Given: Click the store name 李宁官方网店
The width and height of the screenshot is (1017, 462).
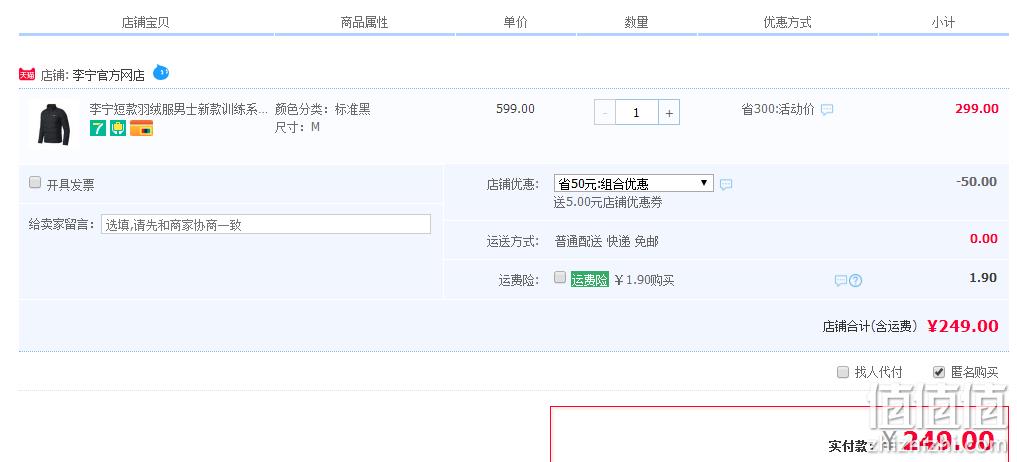Looking at the screenshot, I should click(x=108, y=75).
